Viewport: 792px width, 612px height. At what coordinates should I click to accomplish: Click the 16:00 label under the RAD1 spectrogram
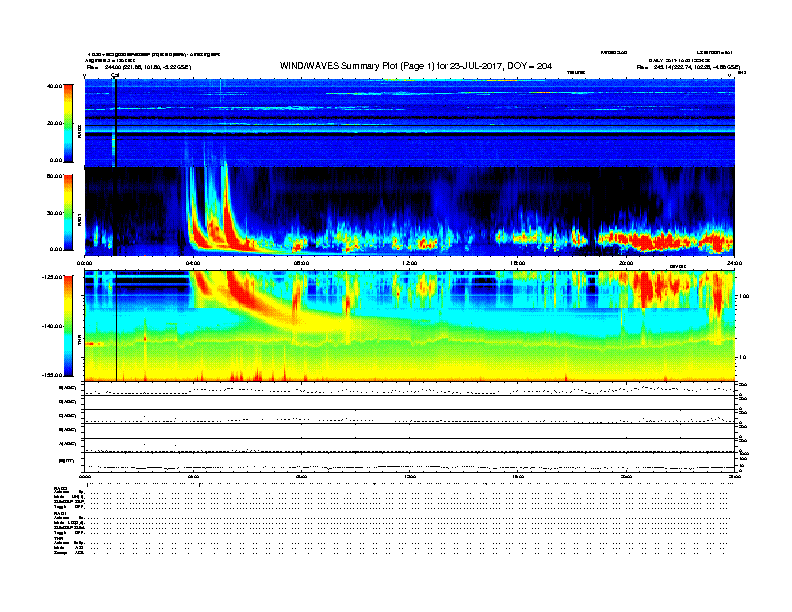518,263
